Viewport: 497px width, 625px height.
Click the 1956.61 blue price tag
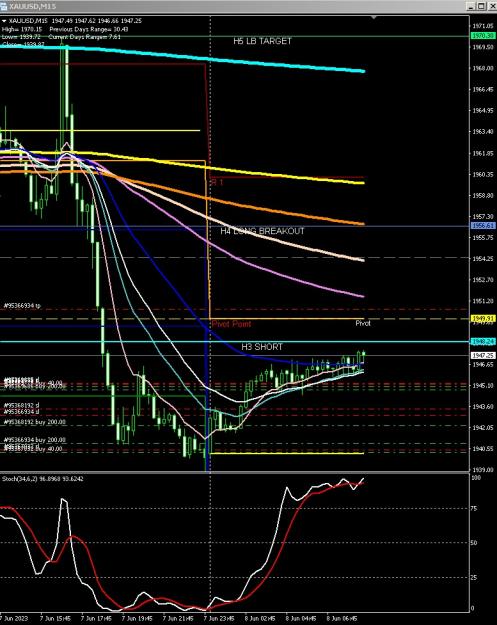483,226
